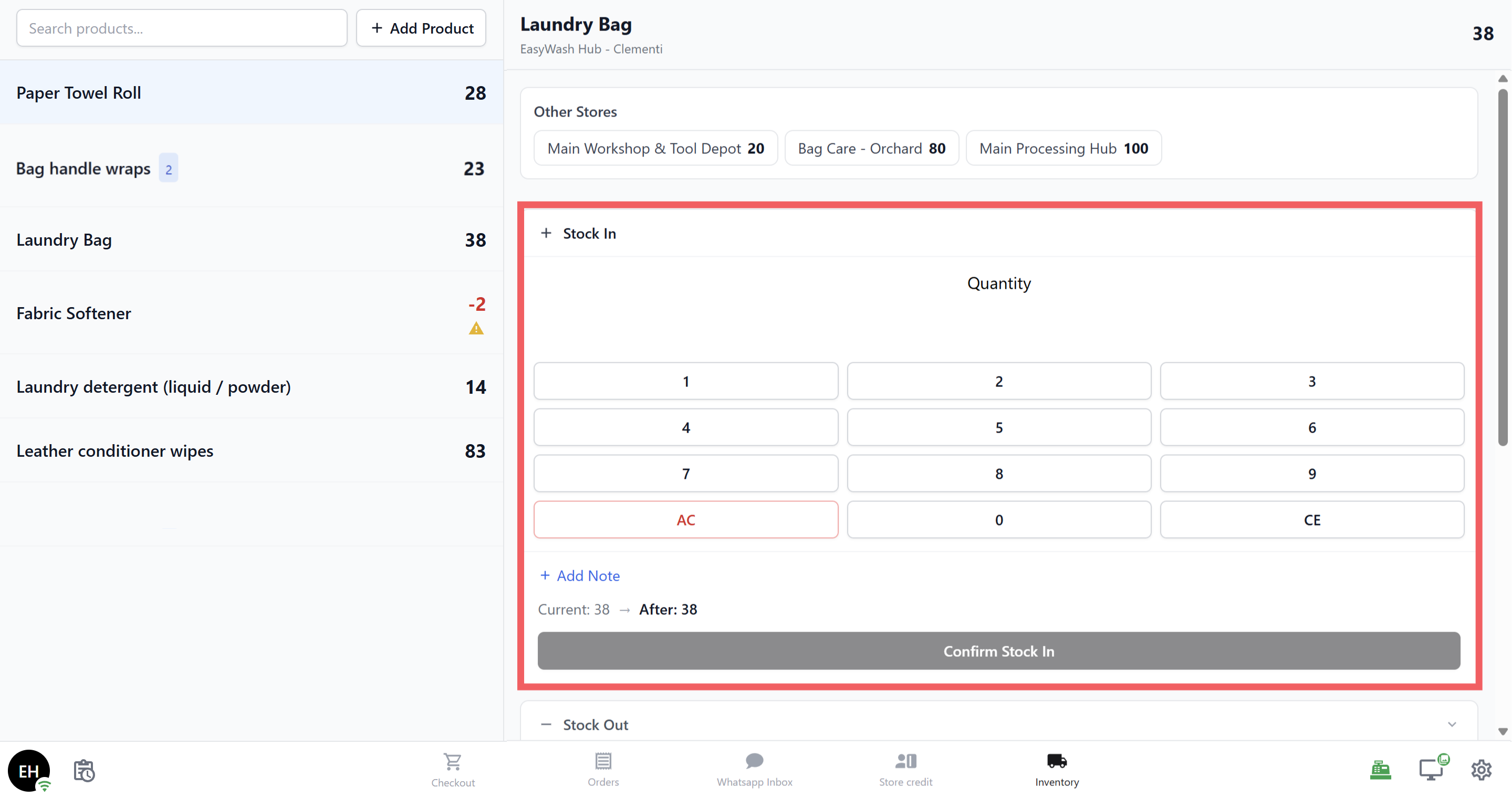Switch to the Inventory tab

1057,769
